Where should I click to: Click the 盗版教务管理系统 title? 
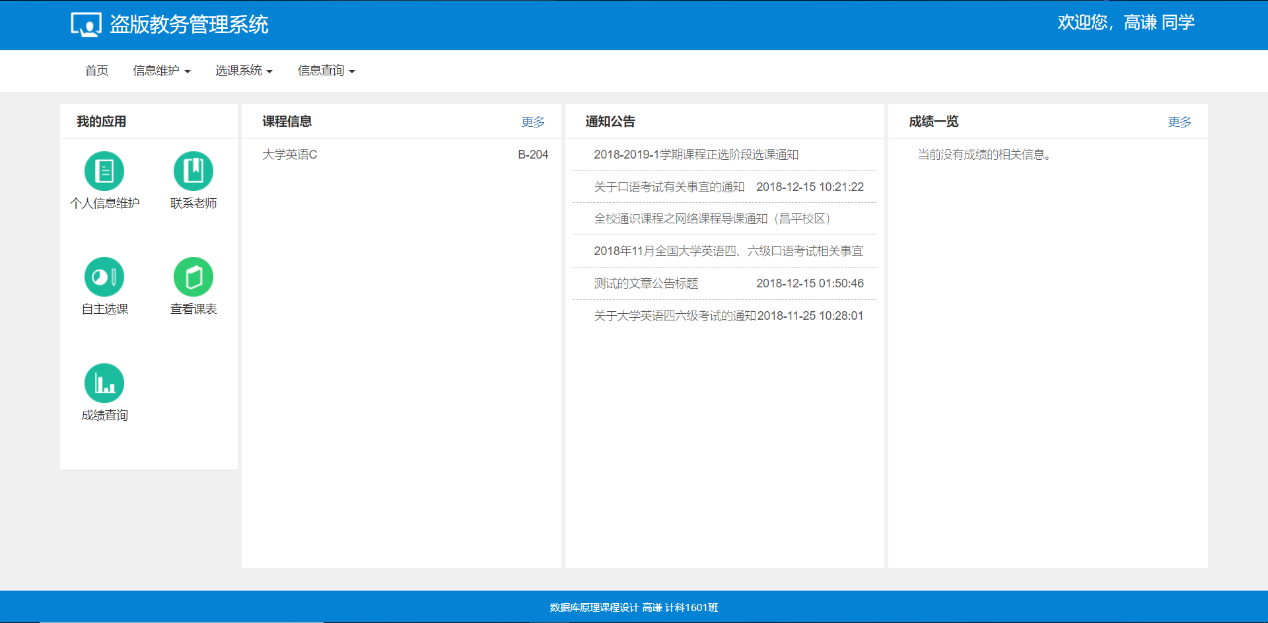[189, 25]
